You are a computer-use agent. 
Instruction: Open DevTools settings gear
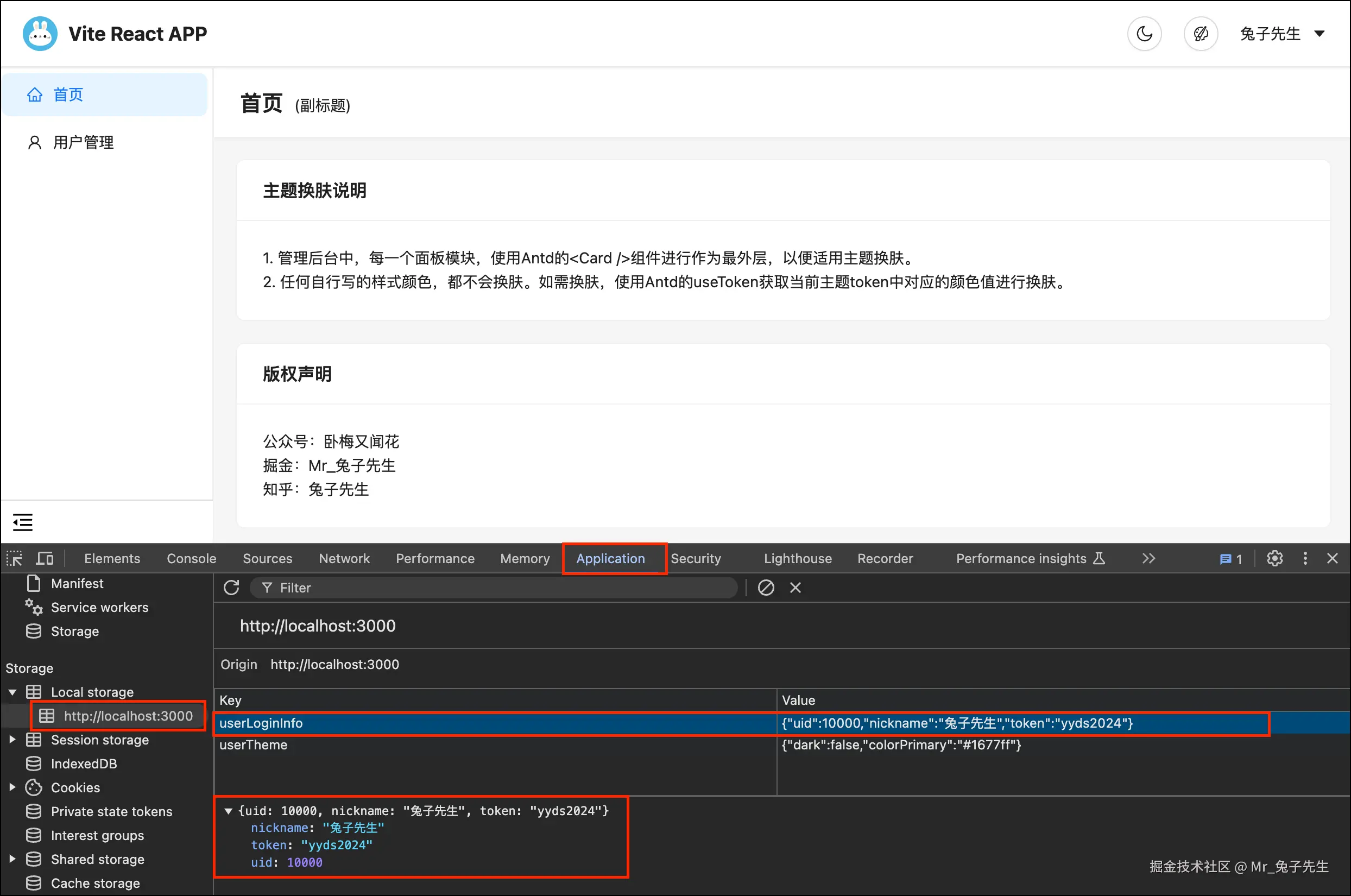(x=1274, y=558)
